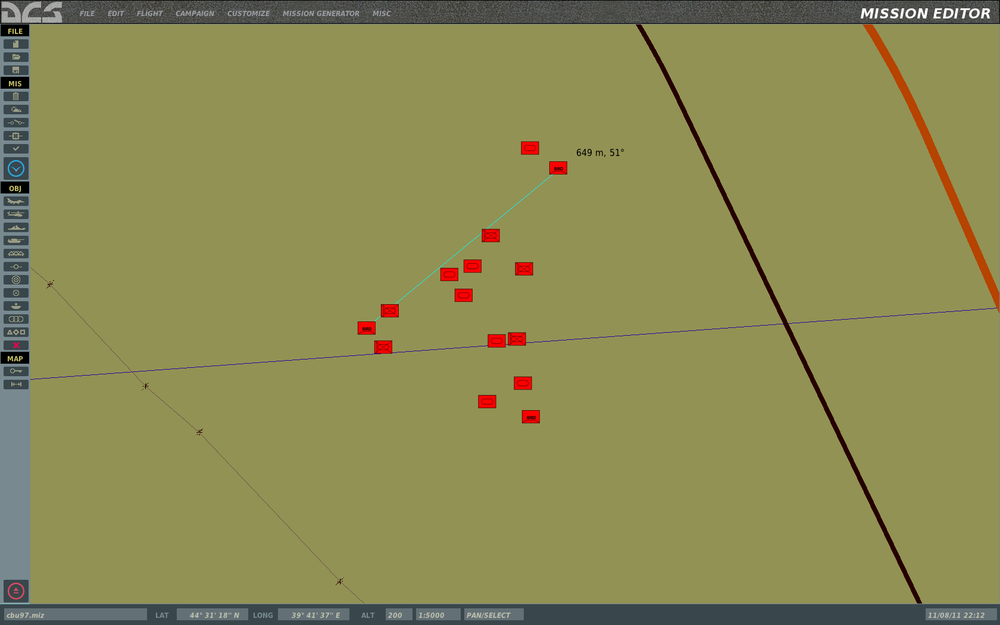Open the mission briefing editor
This screenshot has width=1000, height=625.
[14, 96]
